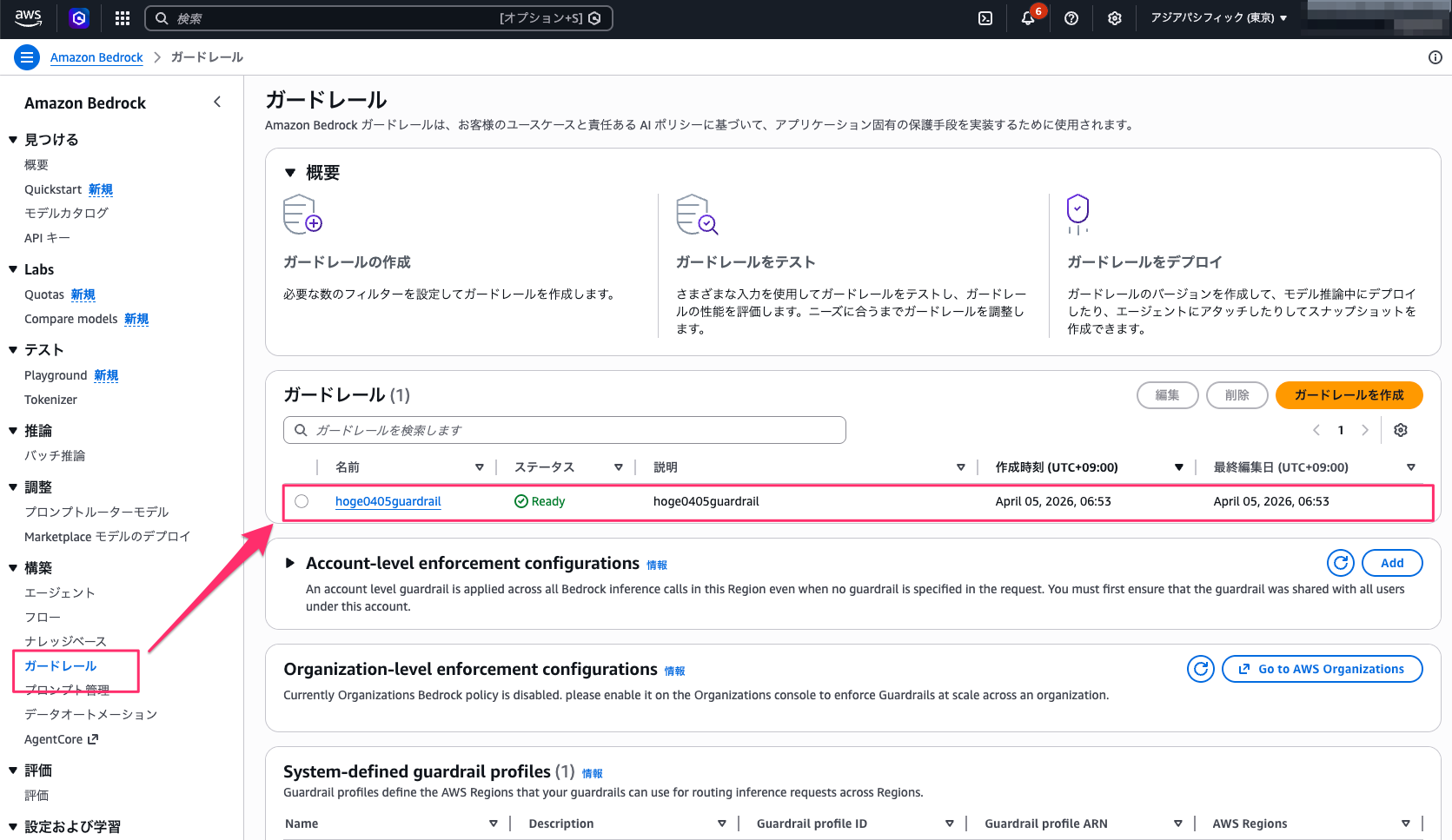Open guardrail table preferences gear icon
The image size is (1452, 840).
(1401, 430)
